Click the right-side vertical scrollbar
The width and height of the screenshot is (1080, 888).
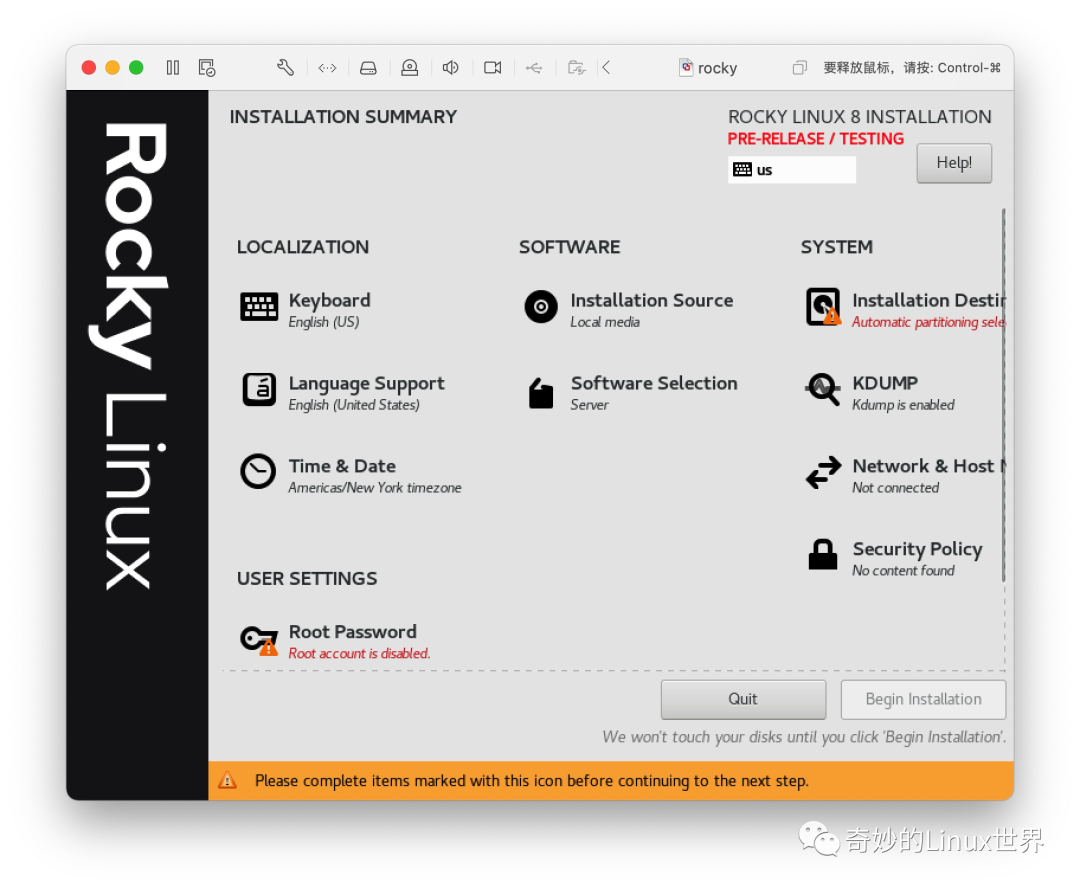[x=1003, y=400]
